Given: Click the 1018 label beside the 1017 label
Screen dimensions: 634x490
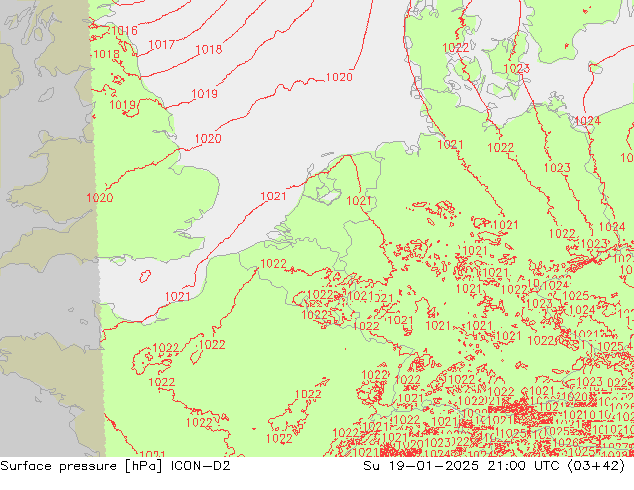Looking at the screenshot, I should pos(209,49).
